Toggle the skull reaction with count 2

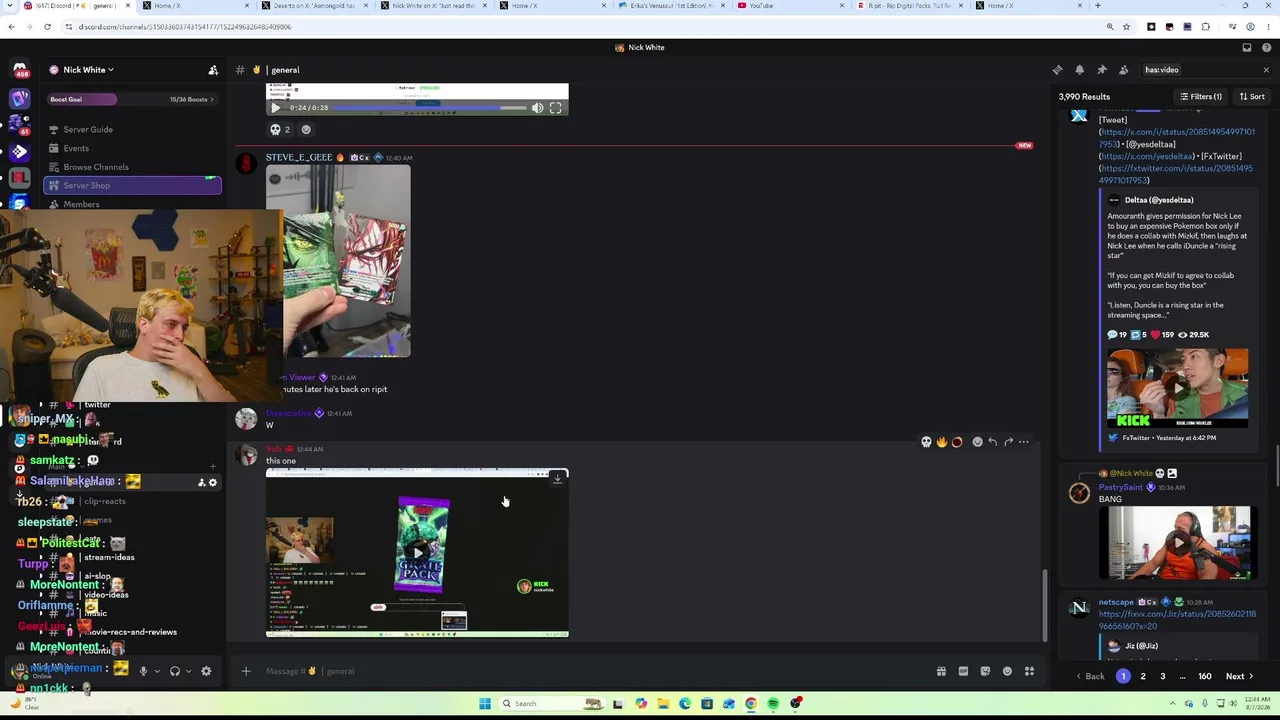[279, 129]
